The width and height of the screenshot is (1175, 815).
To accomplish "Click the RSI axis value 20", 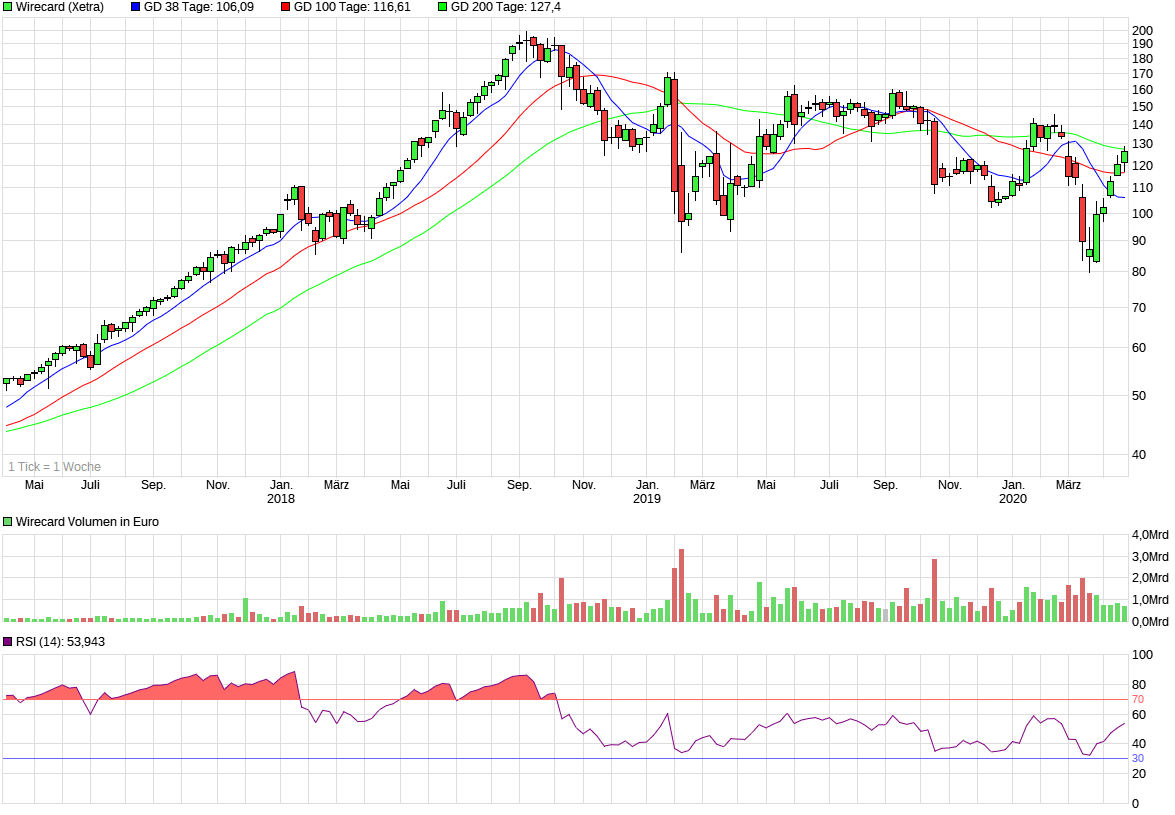I will point(1139,774).
